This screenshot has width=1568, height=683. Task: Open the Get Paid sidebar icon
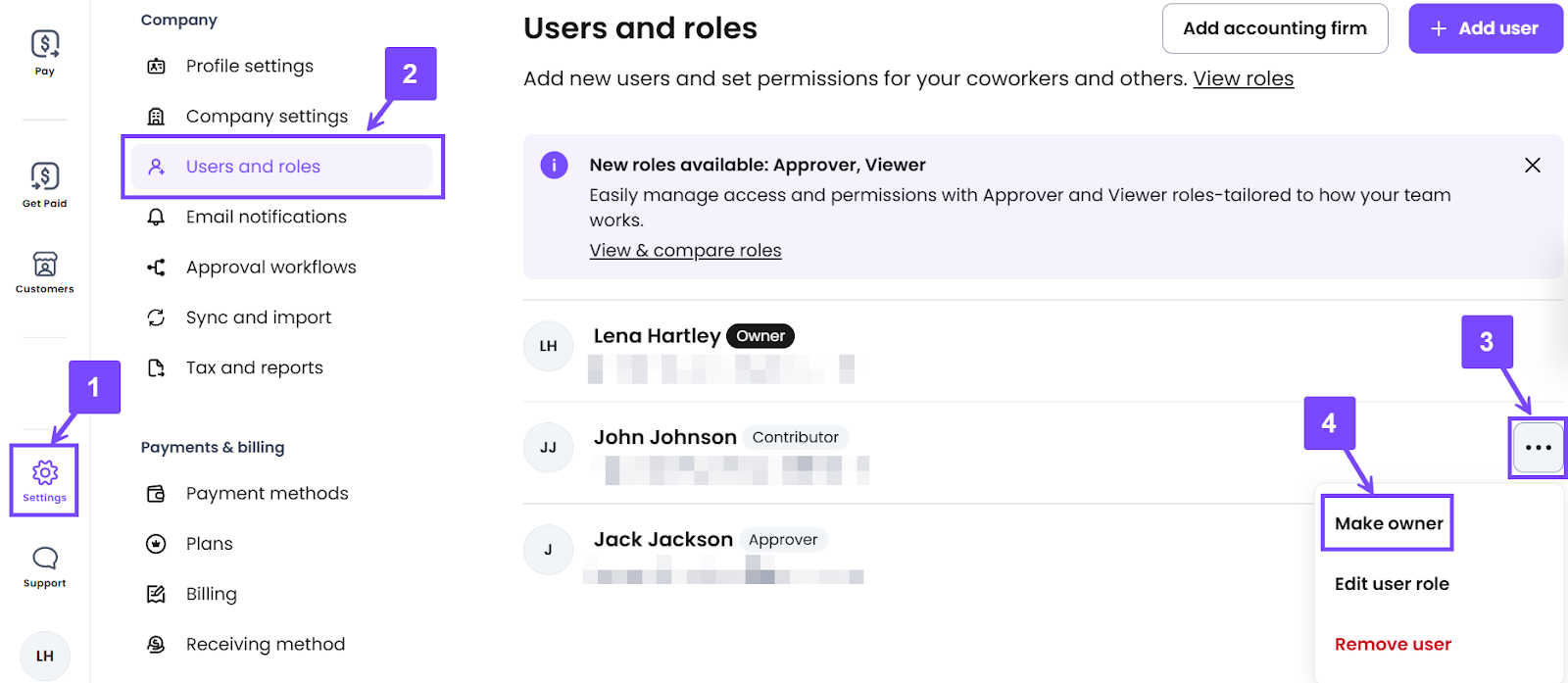[45, 184]
